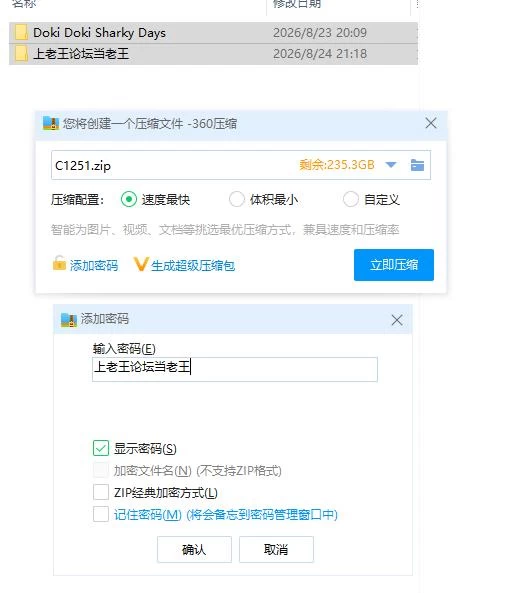Check the 记住密码(M) checkbox
519x593 pixels.
click(x=101, y=514)
